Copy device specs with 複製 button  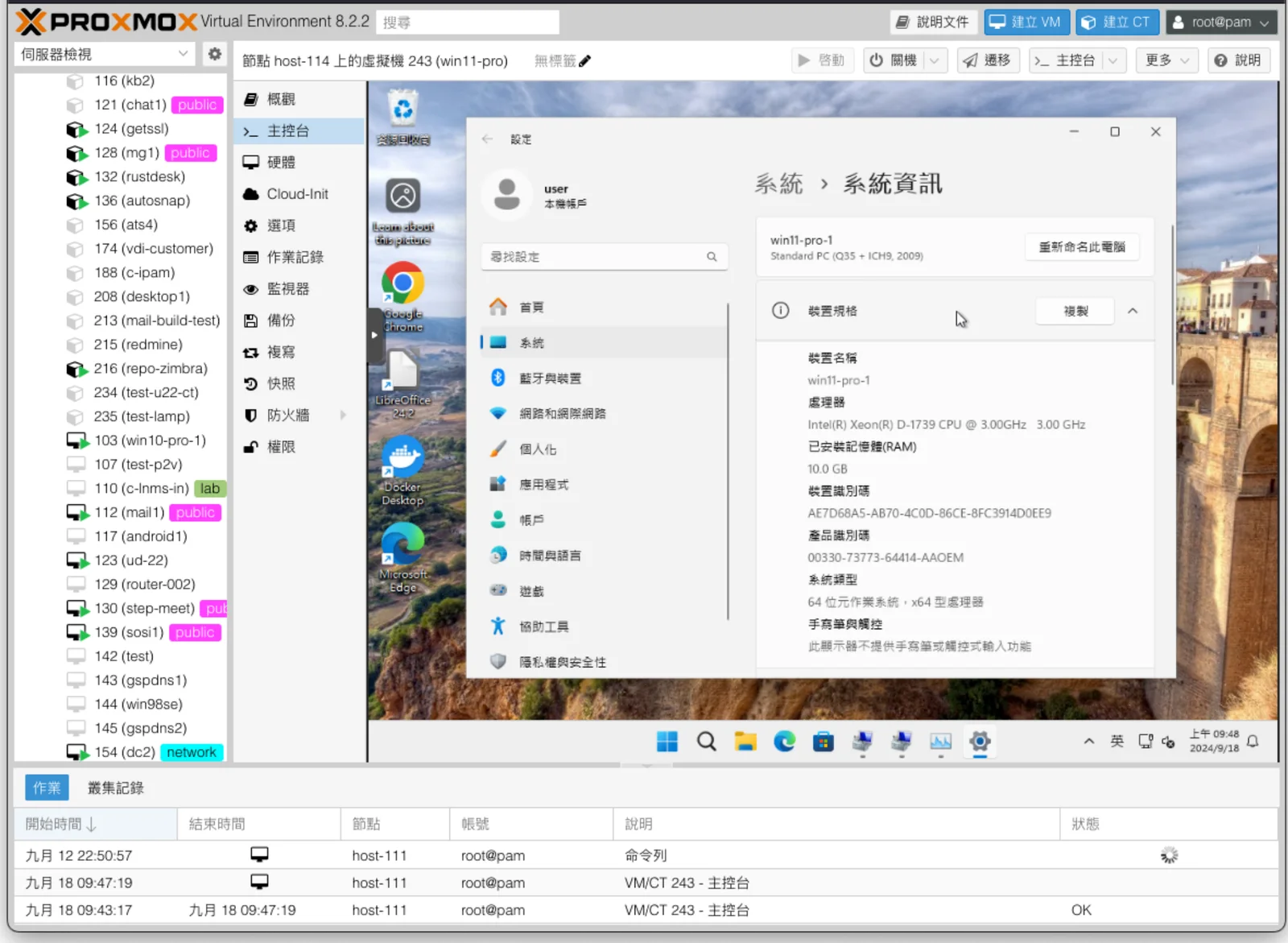[1075, 311]
